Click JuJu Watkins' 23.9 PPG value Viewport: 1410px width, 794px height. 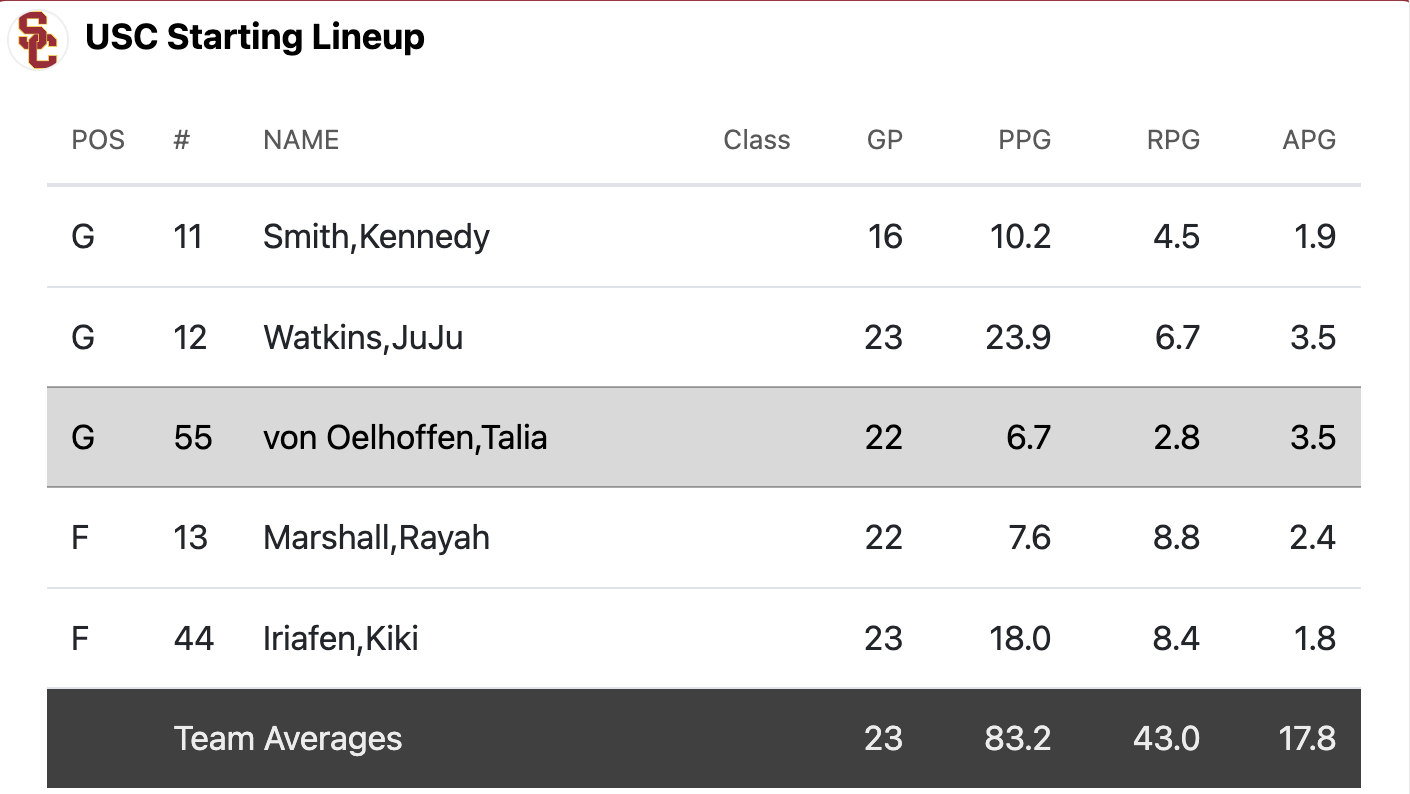point(1018,338)
